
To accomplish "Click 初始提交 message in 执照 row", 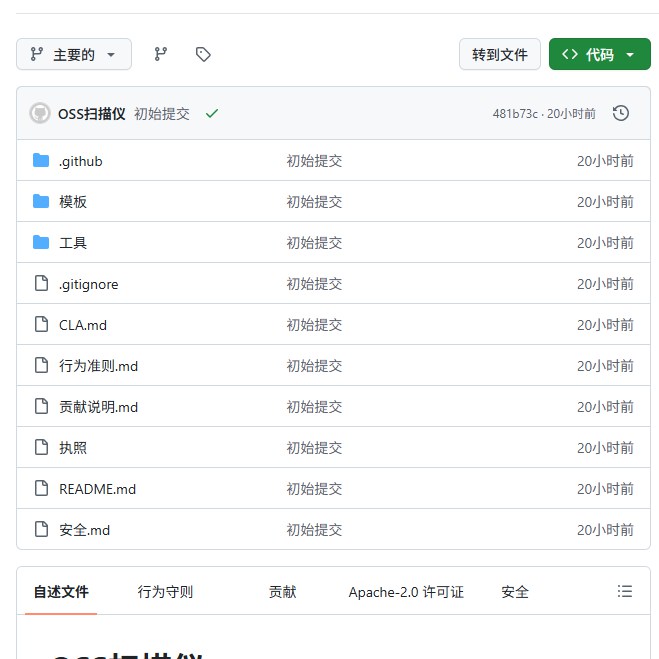I will (314, 448).
